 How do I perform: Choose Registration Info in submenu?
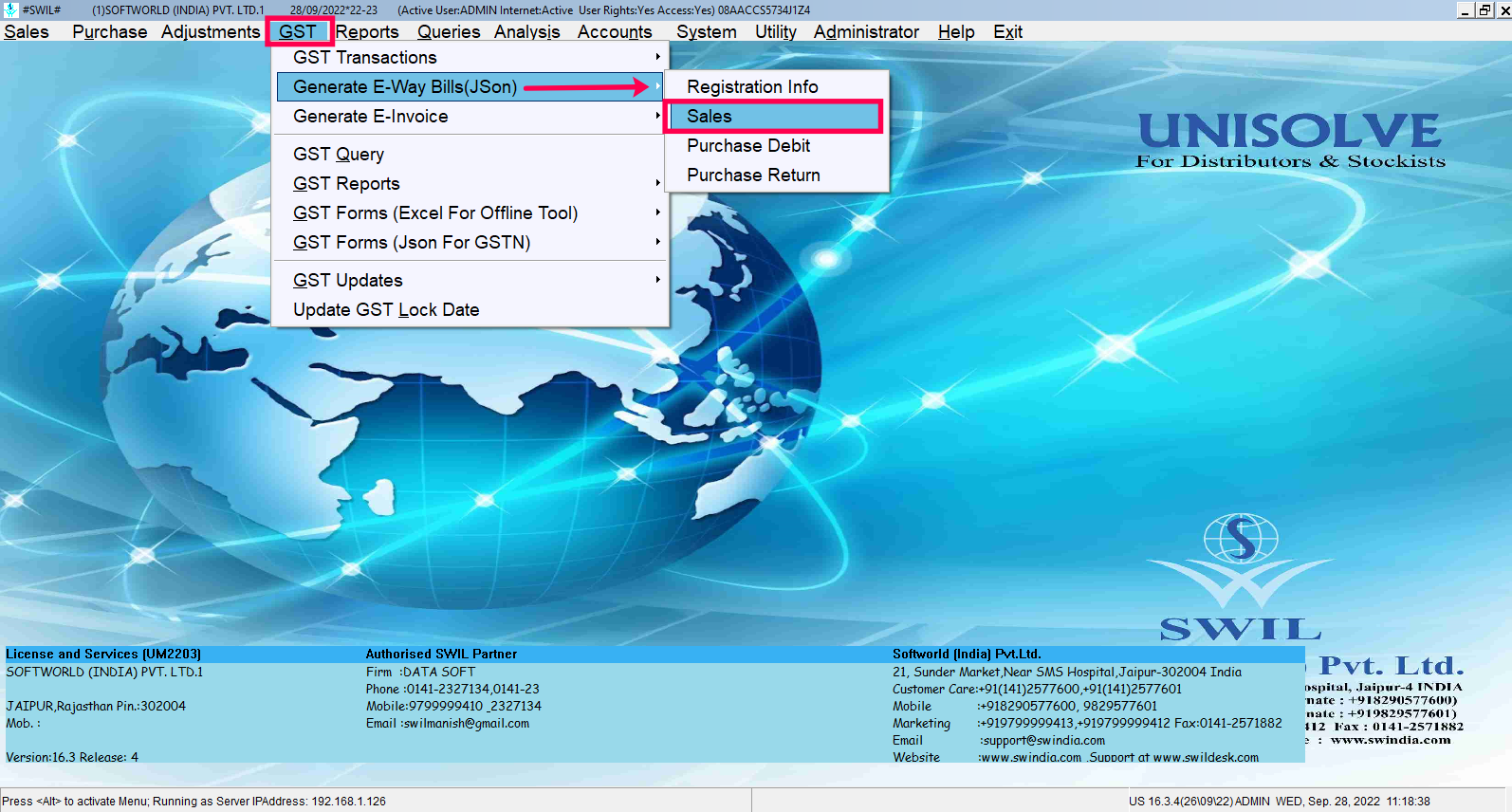pyautogui.click(x=777, y=87)
